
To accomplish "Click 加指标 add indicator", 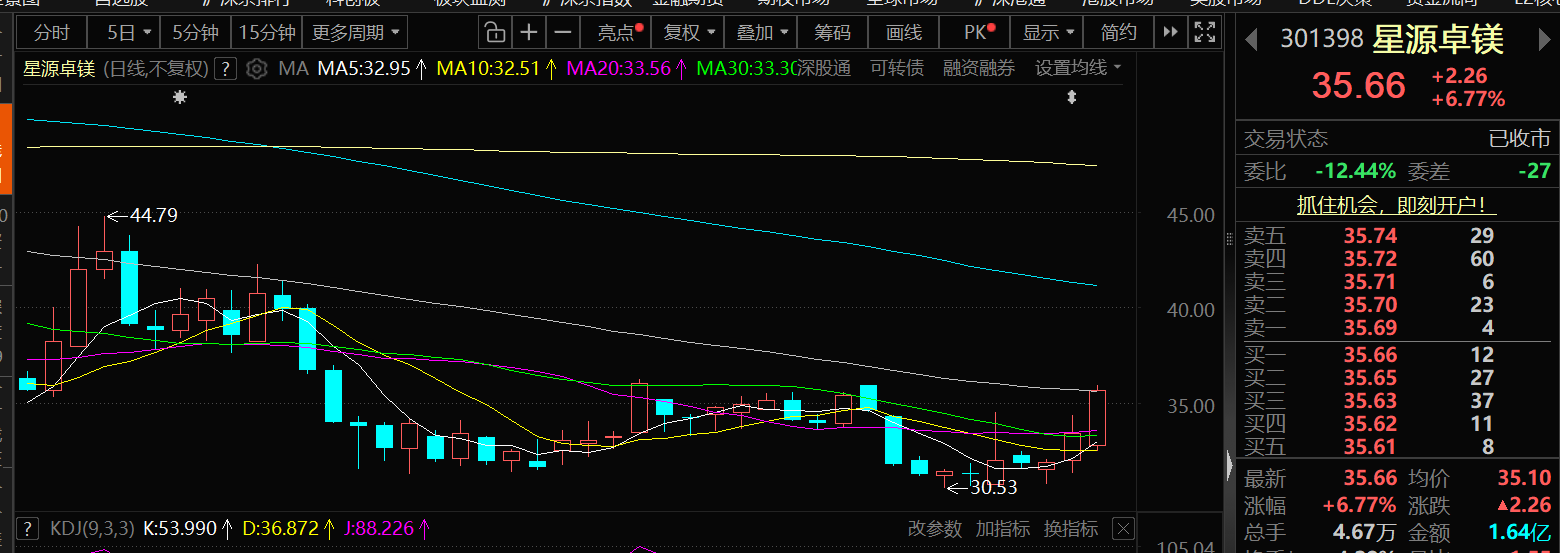I will point(1003,528).
